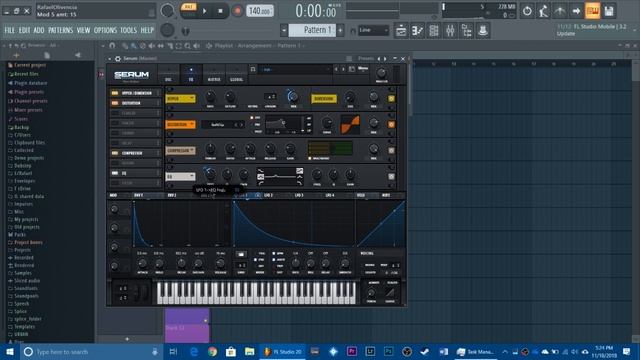Click the add plus icon in Browser

click(16, 55)
